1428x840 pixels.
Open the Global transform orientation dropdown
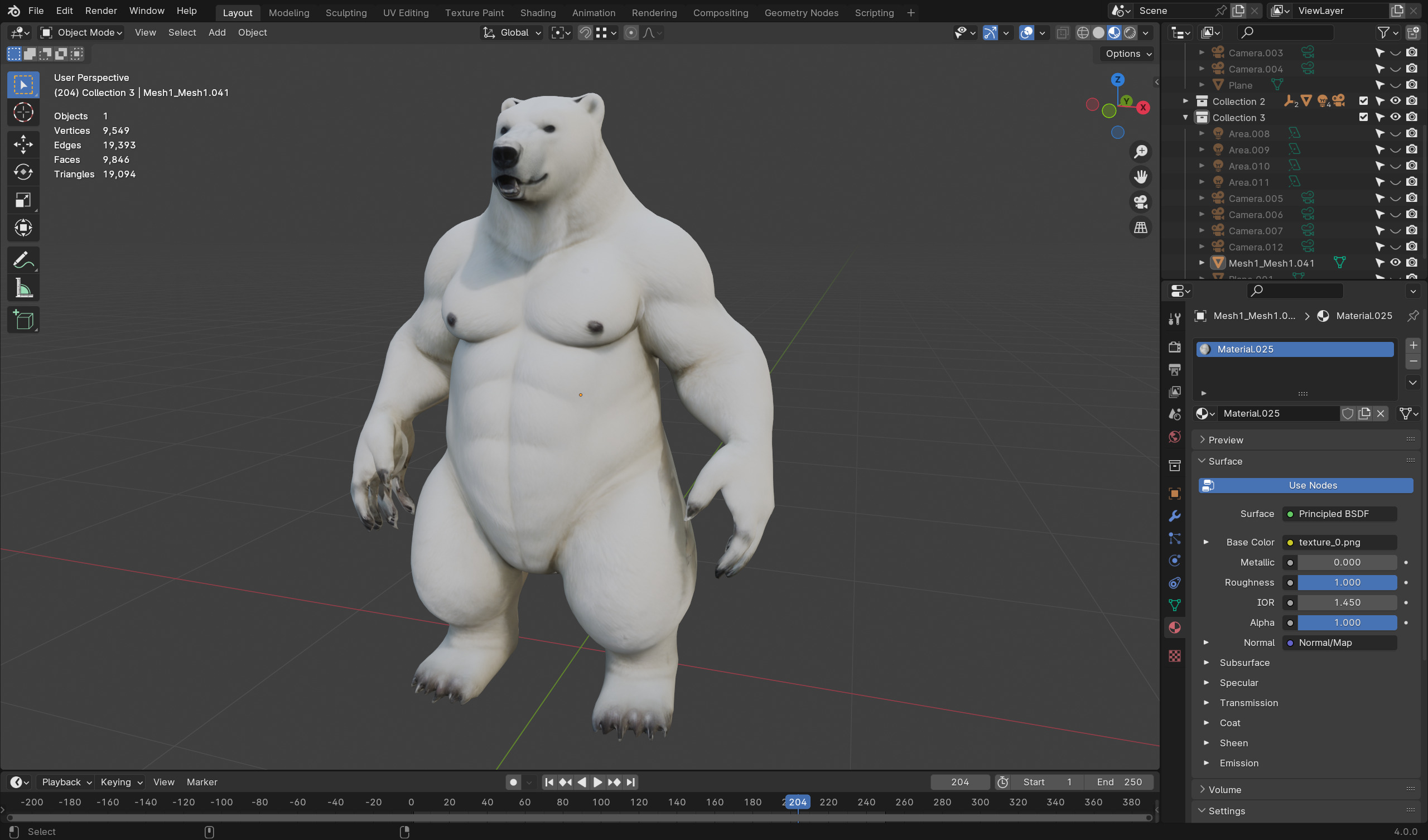(512, 33)
